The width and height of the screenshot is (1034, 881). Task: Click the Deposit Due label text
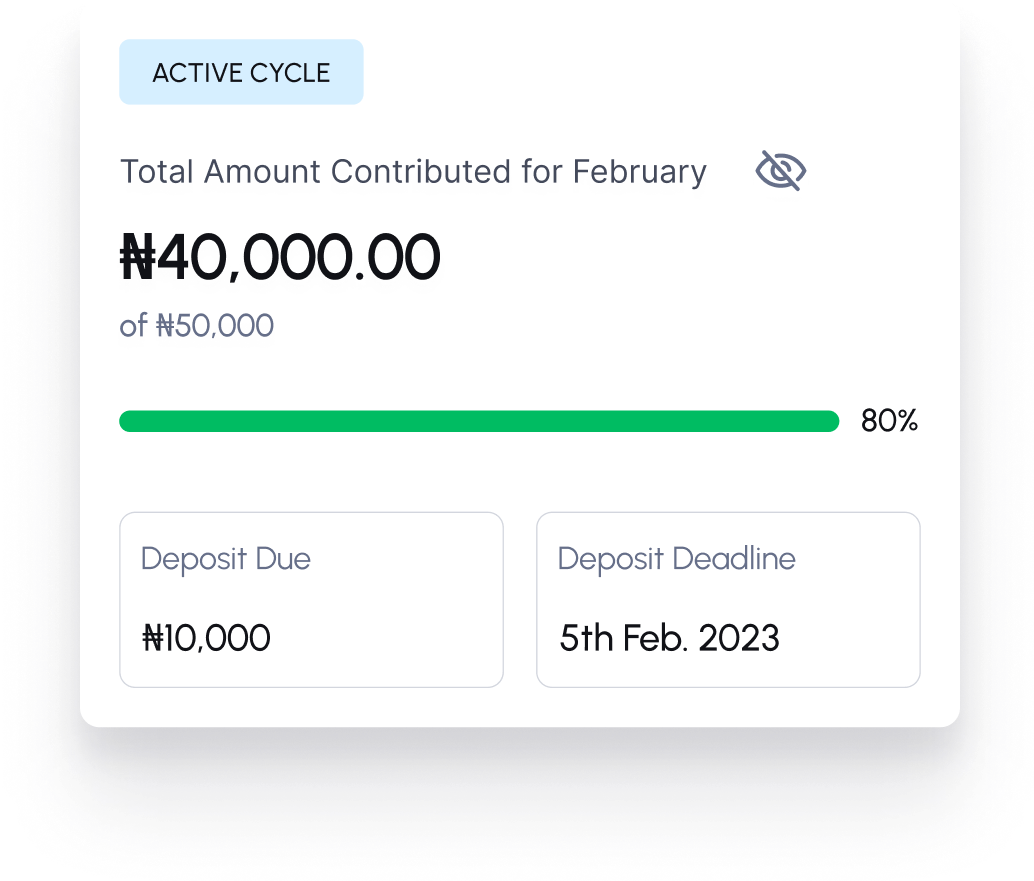(x=226, y=558)
